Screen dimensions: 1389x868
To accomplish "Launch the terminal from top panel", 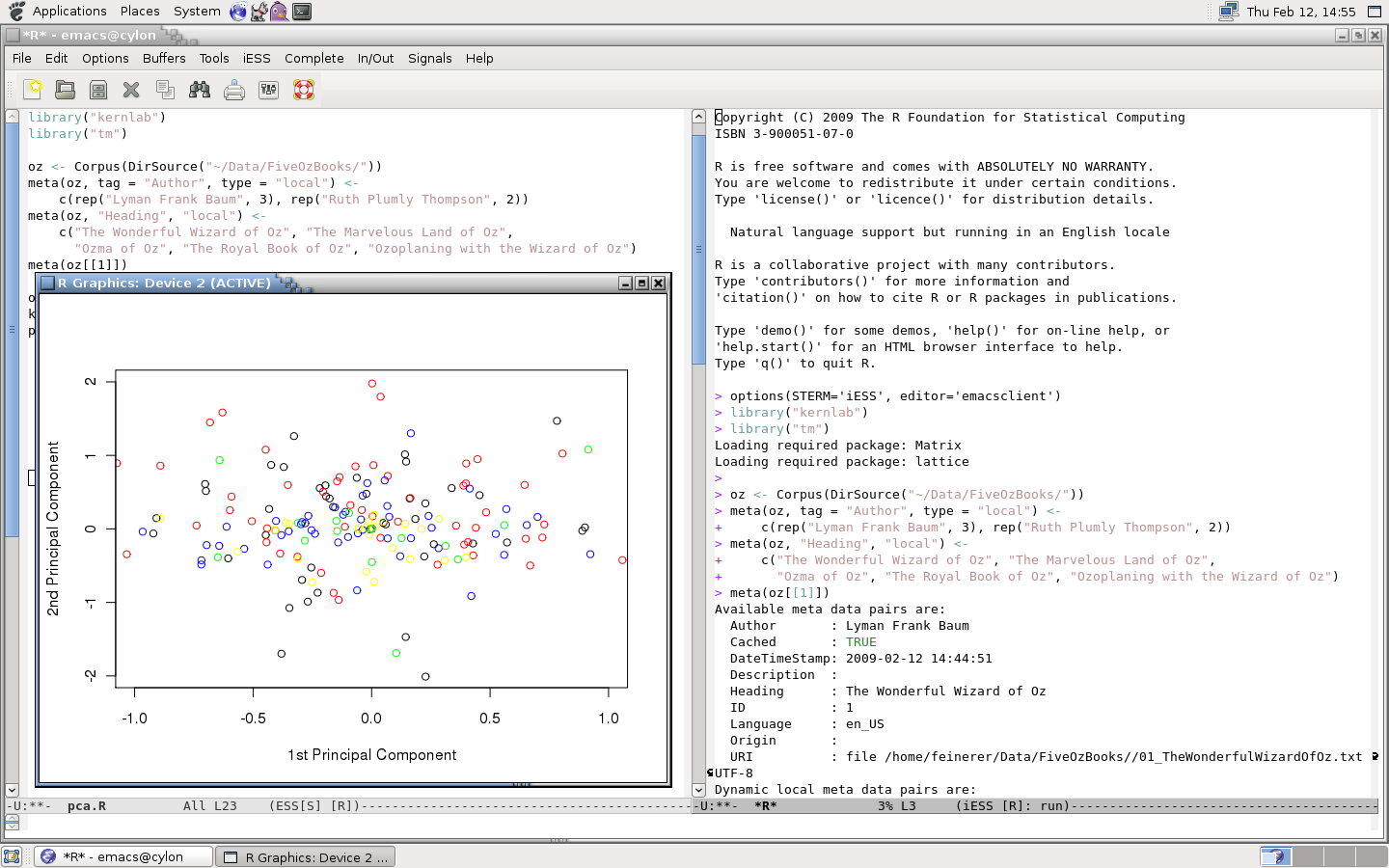I will [302, 12].
